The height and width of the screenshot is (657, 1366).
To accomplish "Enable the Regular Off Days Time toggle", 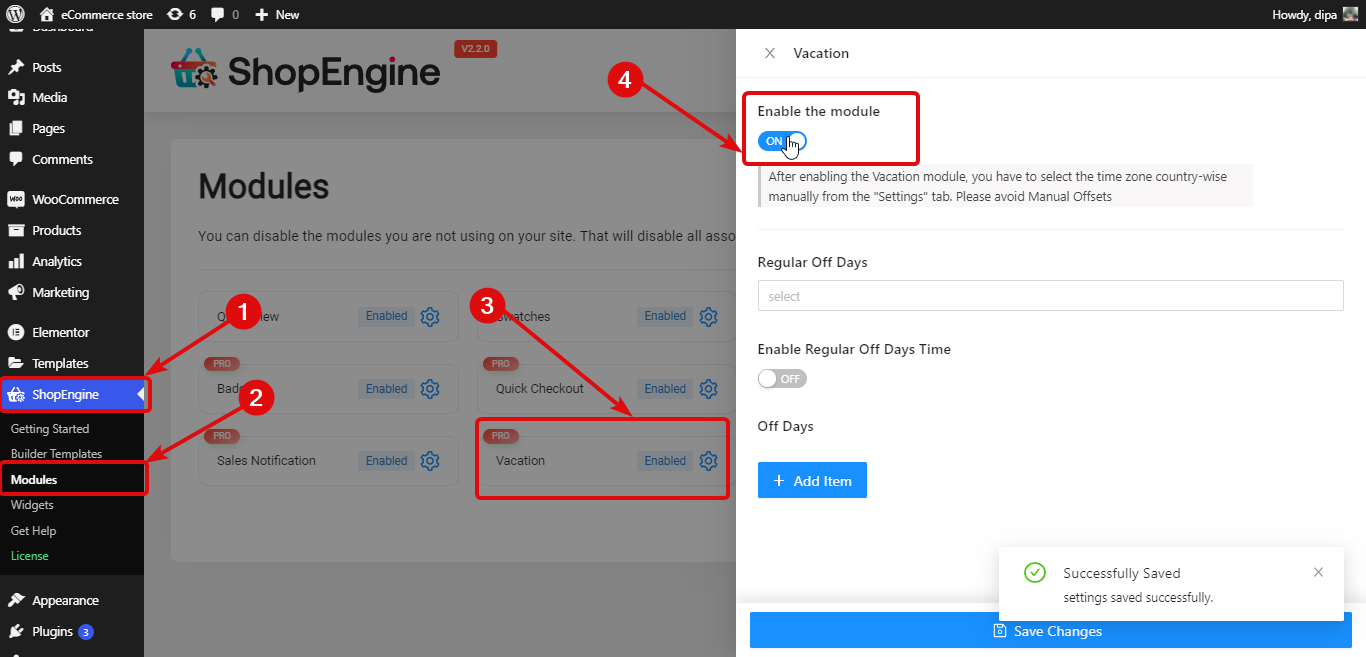I will pos(782,378).
